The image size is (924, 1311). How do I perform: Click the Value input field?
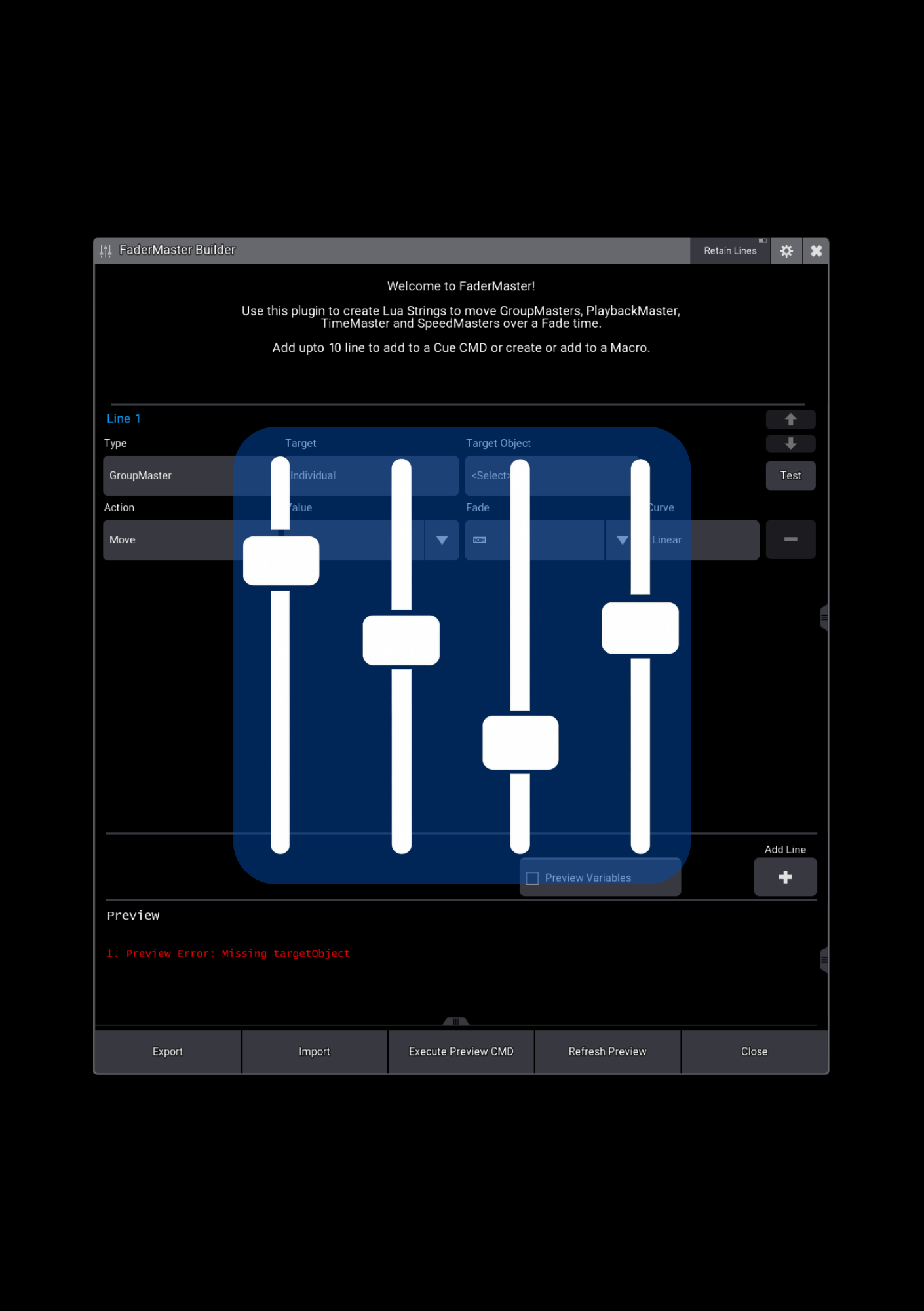pyautogui.click(x=355, y=540)
